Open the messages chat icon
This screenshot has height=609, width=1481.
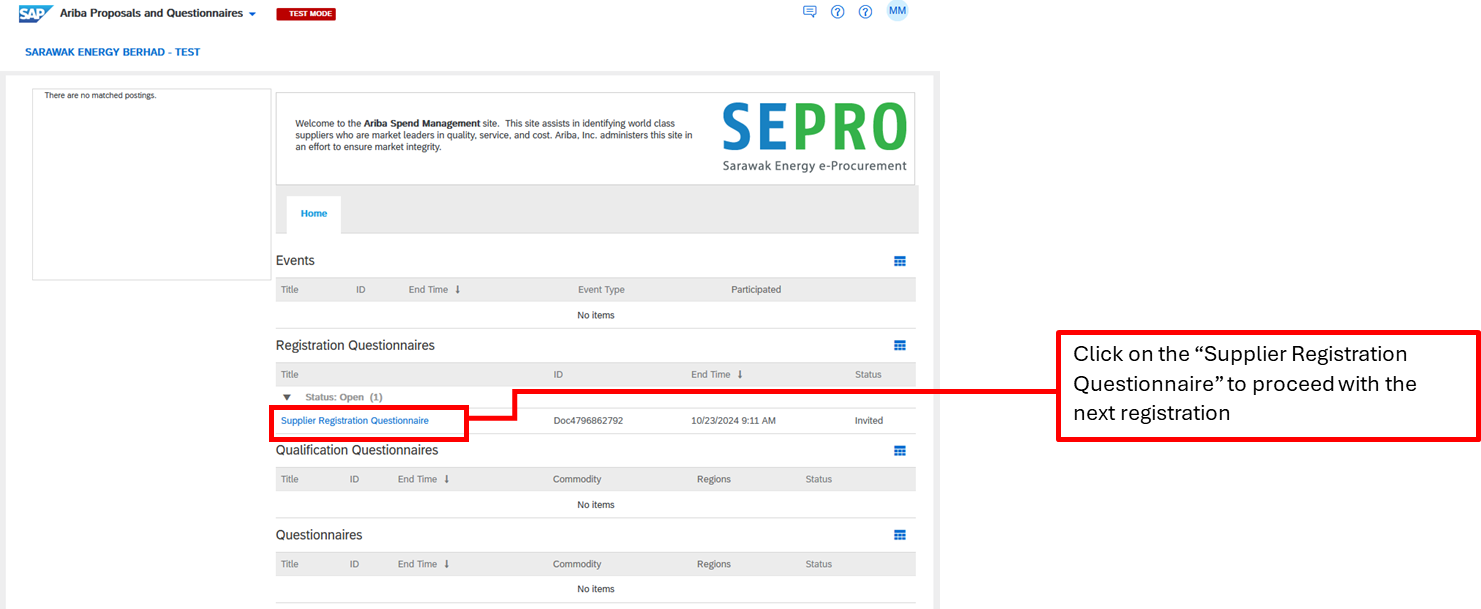point(810,12)
